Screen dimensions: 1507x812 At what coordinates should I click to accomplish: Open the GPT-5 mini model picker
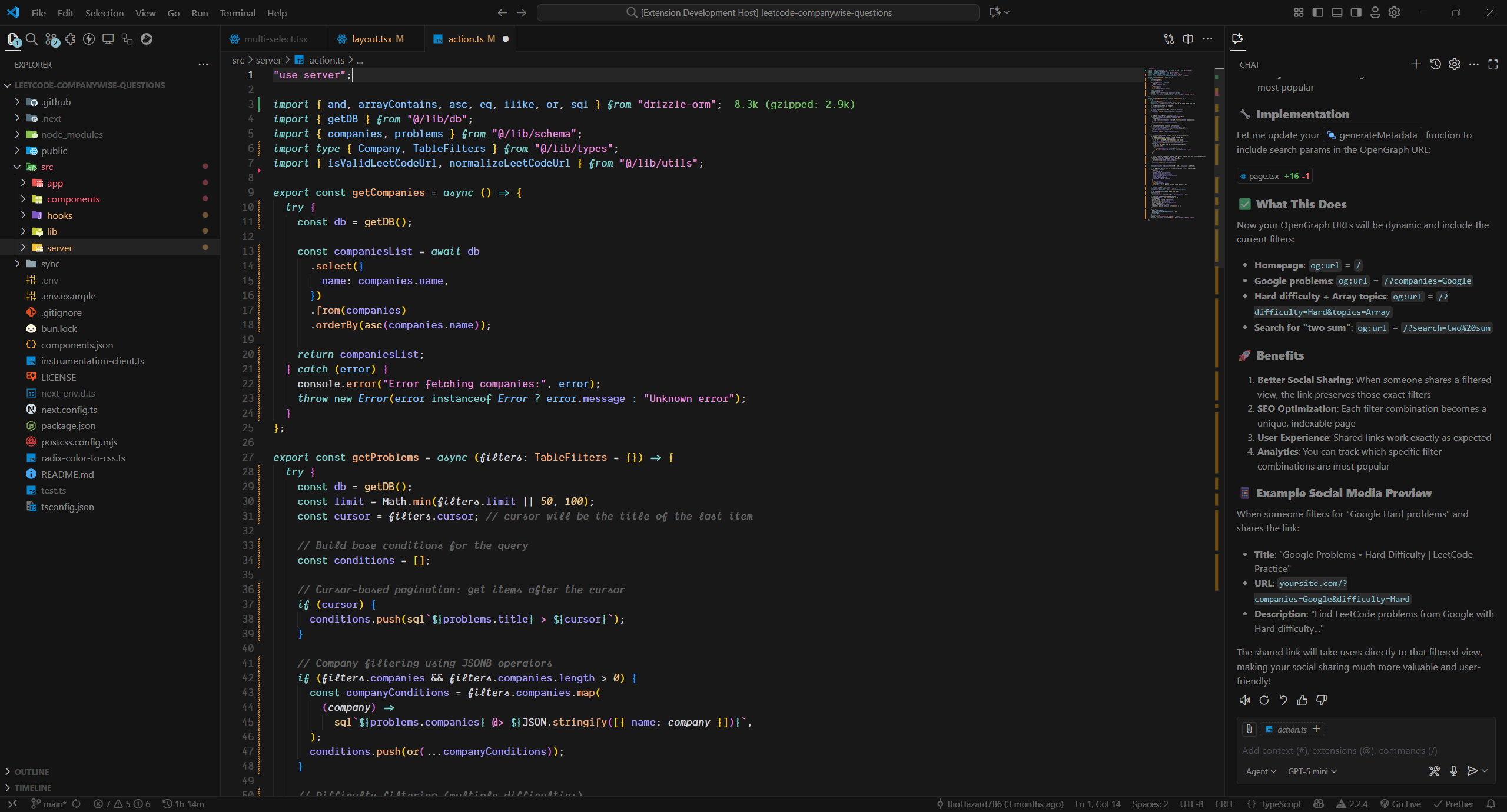[x=1312, y=771]
